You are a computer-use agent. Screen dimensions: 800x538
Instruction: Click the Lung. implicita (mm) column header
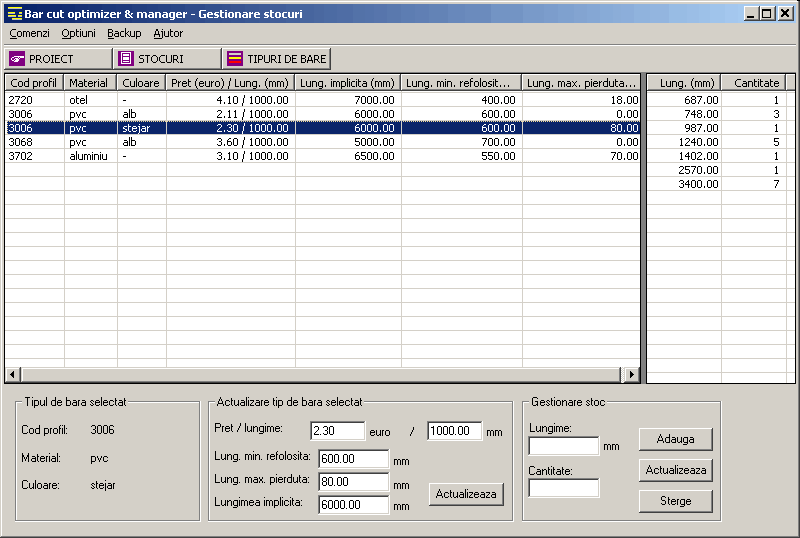[348, 83]
